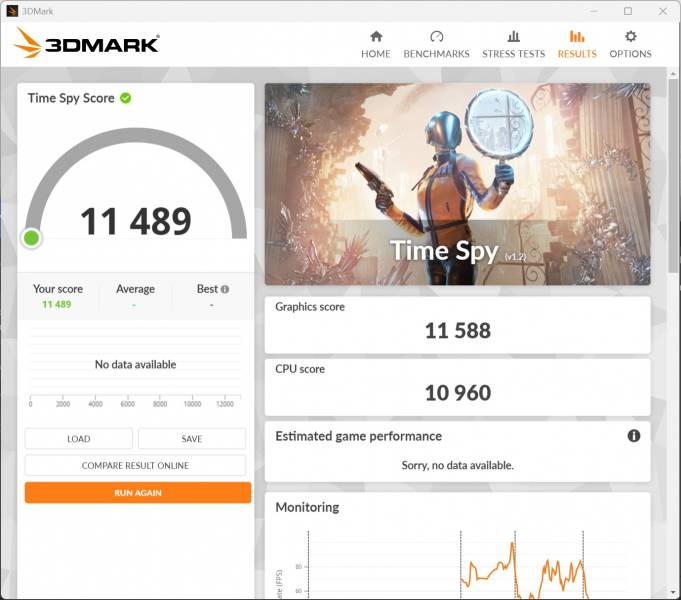The height and width of the screenshot is (600, 681).
Task: Click the info icon next to Best
Action: [x=225, y=289]
